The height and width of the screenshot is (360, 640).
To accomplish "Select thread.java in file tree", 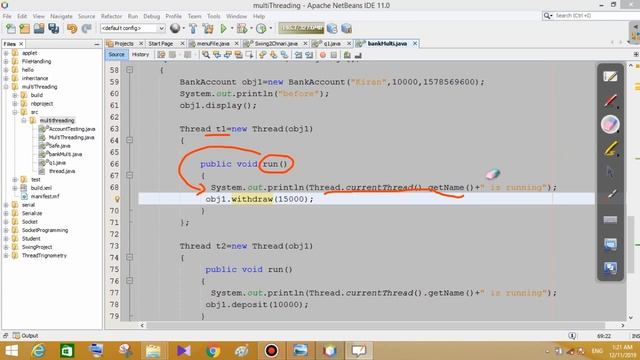I will (x=62, y=171).
